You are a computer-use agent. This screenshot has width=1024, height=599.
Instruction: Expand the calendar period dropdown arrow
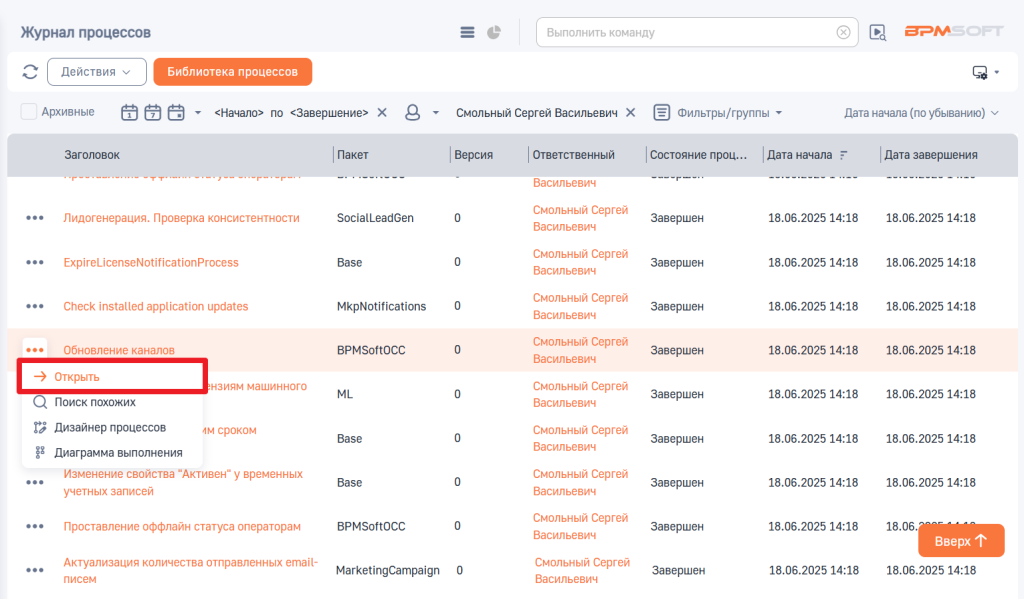197,112
